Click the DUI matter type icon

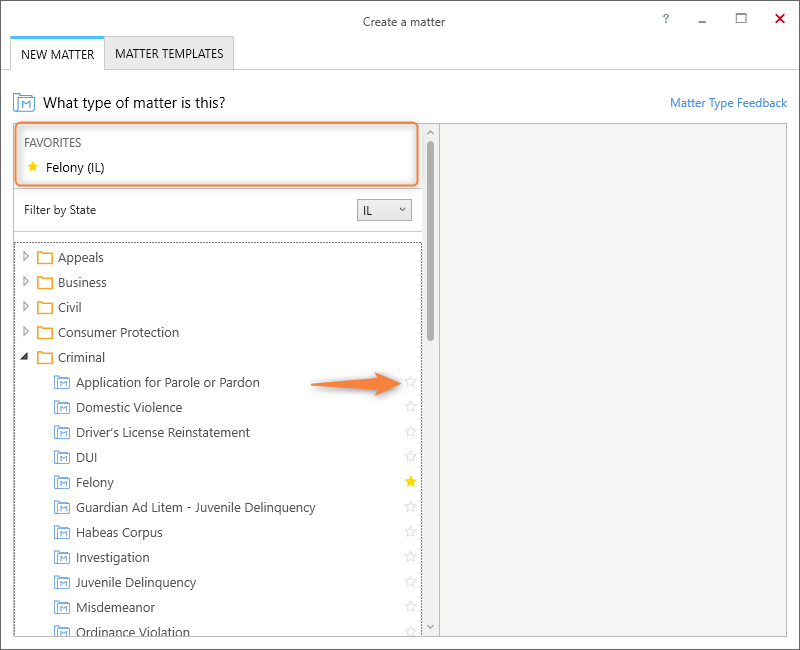point(62,458)
